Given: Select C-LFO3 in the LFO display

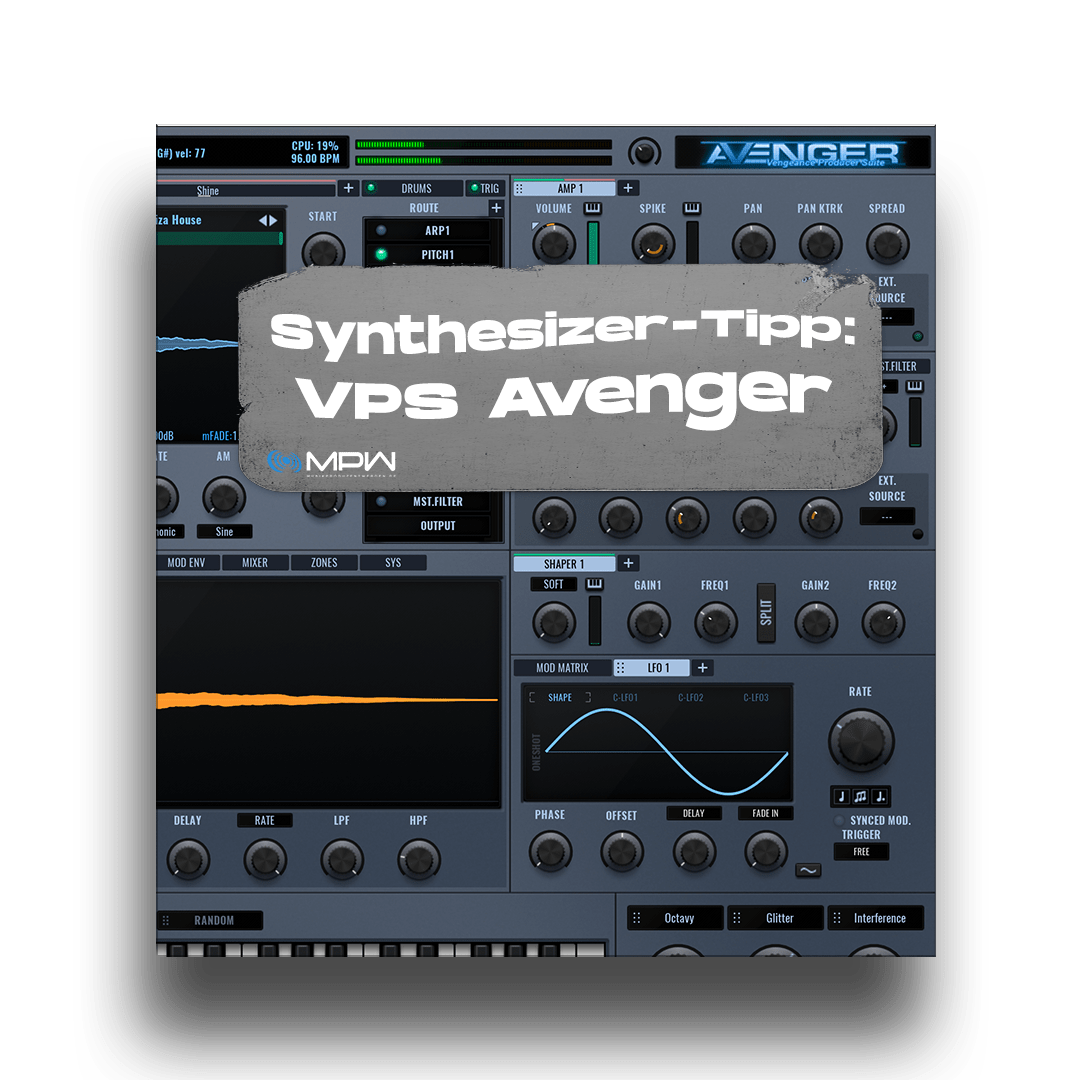Looking at the screenshot, I should pyautogui.click(x=756, y=698).
